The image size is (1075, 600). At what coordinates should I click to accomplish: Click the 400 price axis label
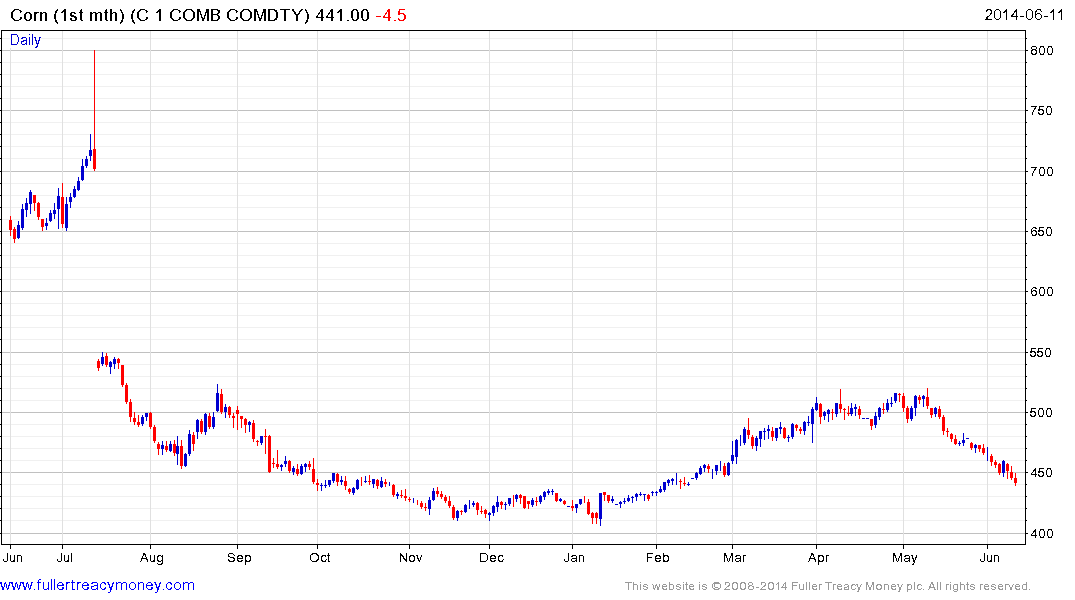[x=1041, y=533]
